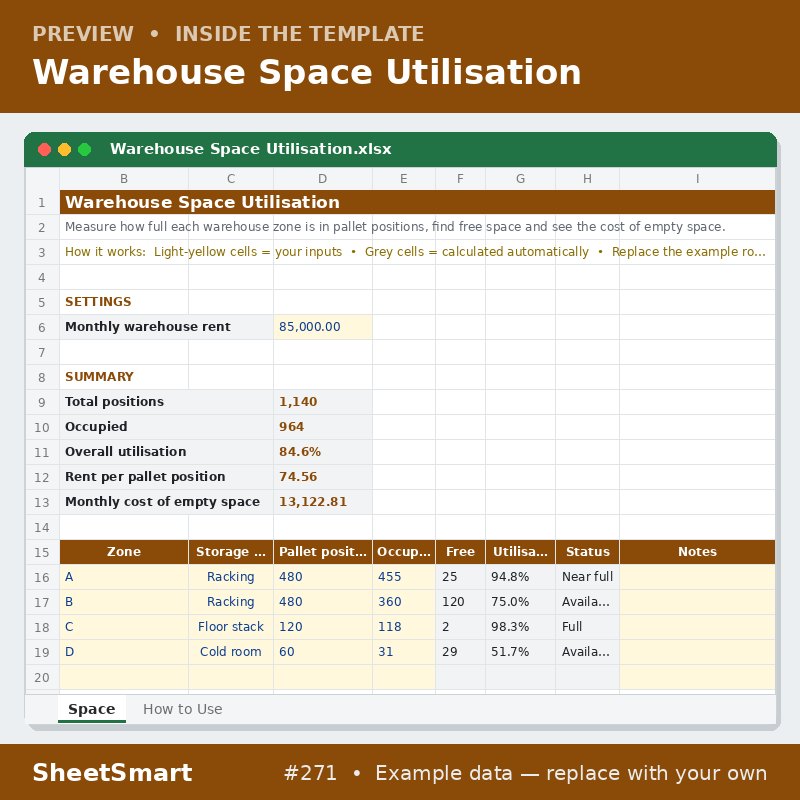Select Zone A cell
Screen dimensions: 800x800
pyautogui.click(x=124, y=577)
